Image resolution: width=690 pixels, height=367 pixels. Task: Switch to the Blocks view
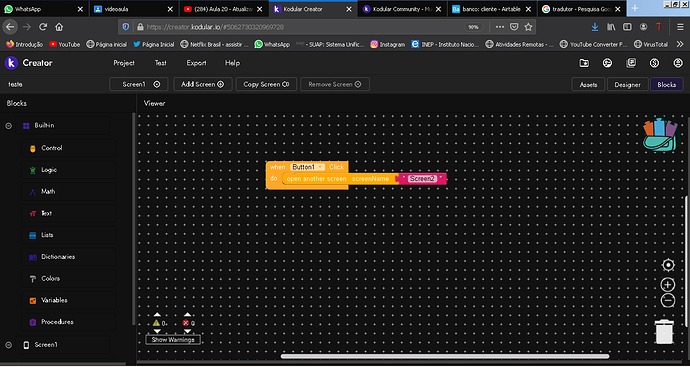(x=667, y=85)
